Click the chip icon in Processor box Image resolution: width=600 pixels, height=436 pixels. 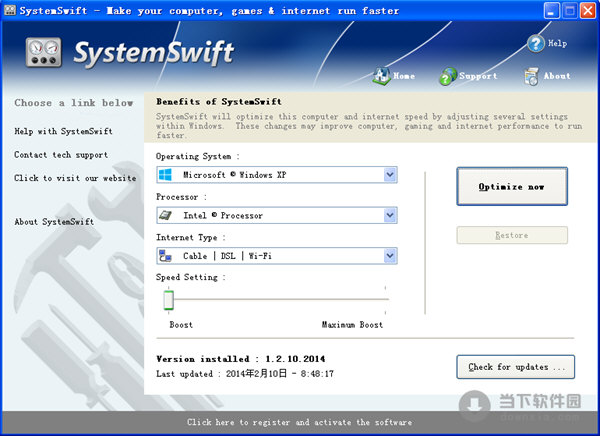tap(165, 216)
